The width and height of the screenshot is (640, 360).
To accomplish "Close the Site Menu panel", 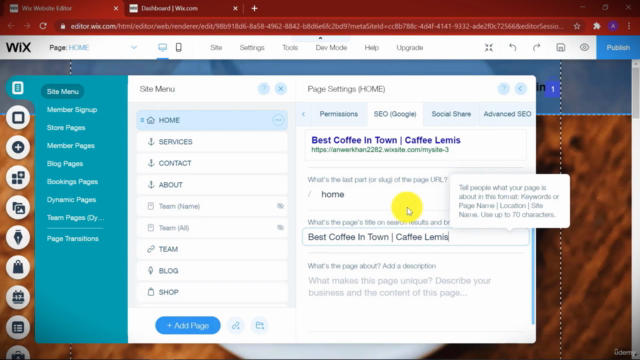I will pyautogui.click(x=281, y=89).
